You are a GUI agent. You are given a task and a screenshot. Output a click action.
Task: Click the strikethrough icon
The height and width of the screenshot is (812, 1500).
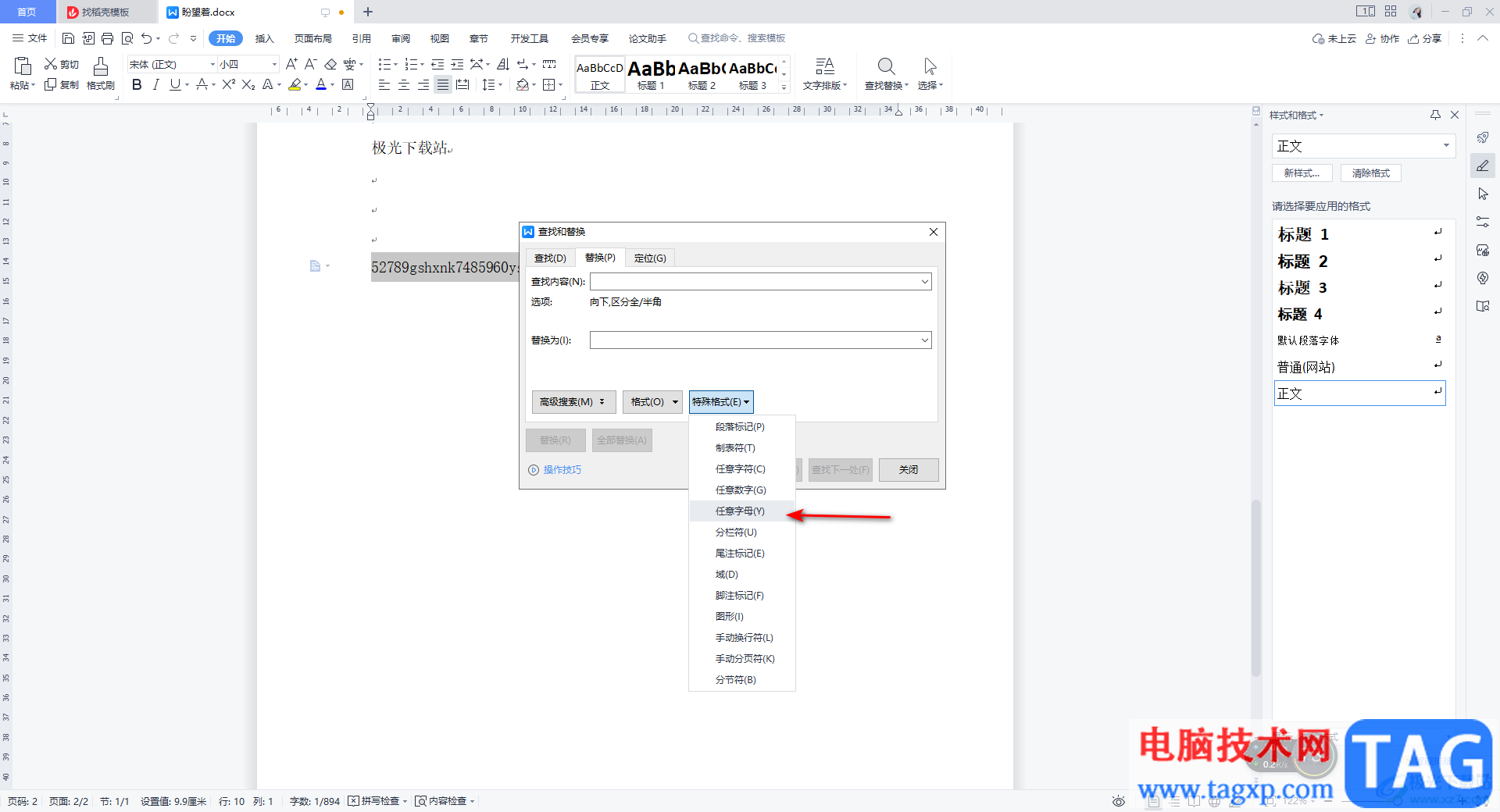[202, 84]
